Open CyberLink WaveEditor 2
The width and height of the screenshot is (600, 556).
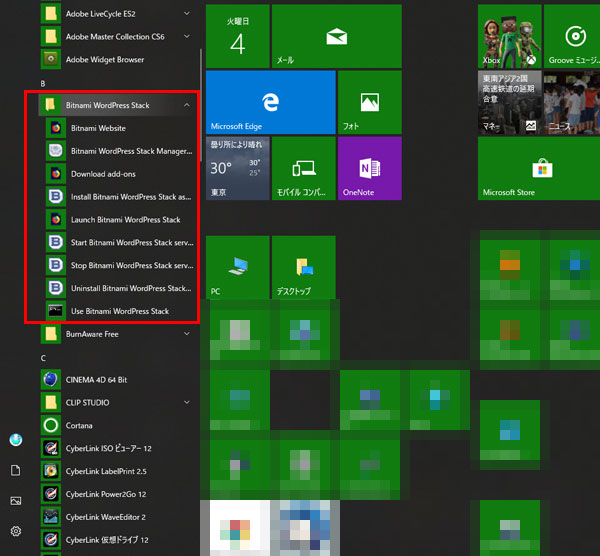click(x=119, y=517)
